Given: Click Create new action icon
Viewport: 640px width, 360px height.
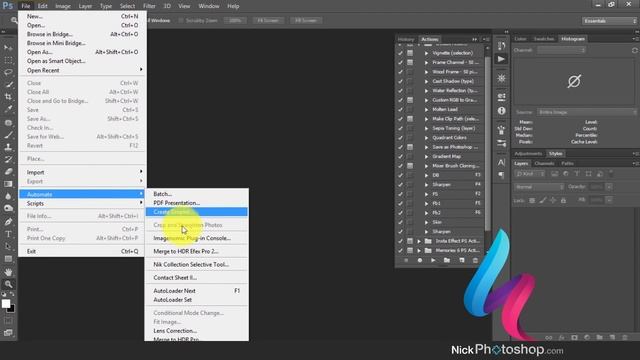Looking at the screenshot, I should click(x=462, y=260).
